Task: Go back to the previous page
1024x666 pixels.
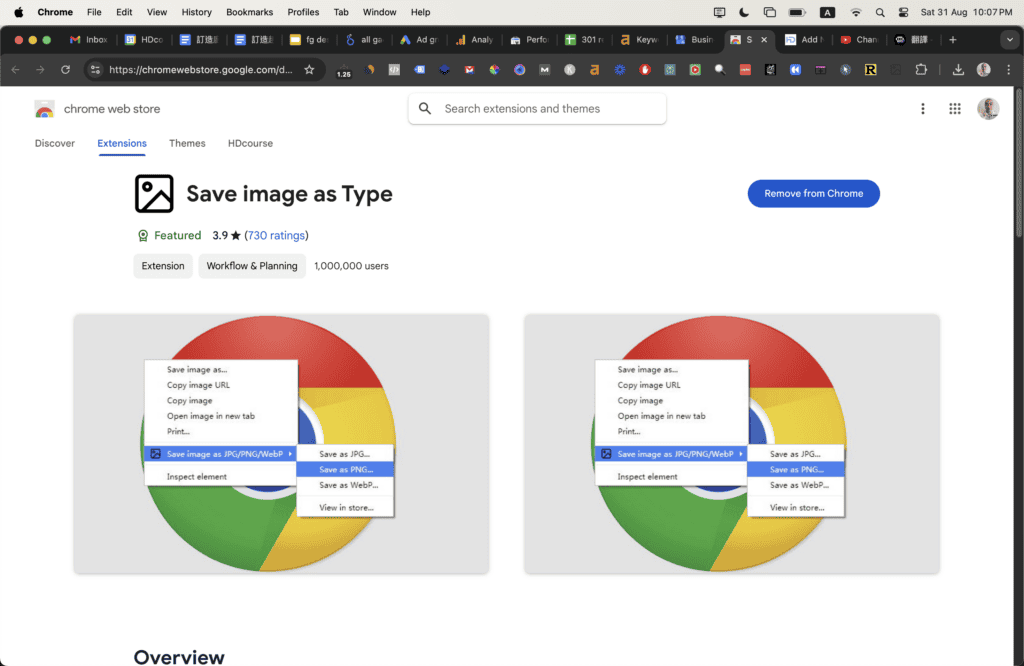Action: click(x=16, y=70)
